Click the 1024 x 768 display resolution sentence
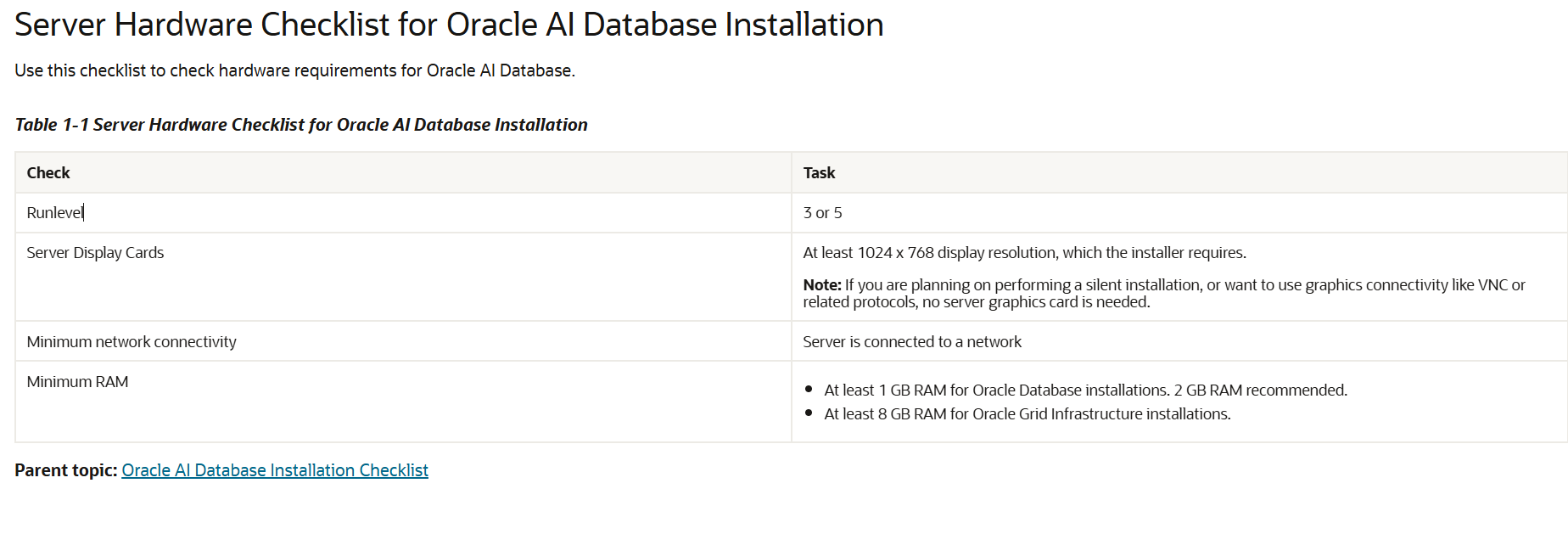 [x=1024, y=253]
